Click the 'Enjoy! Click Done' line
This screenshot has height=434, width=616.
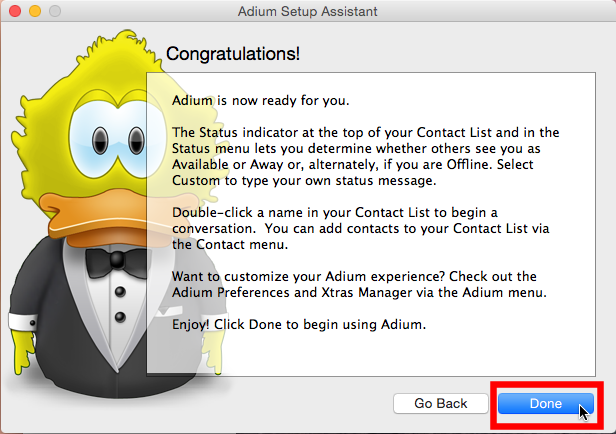(x=299, y=324)
